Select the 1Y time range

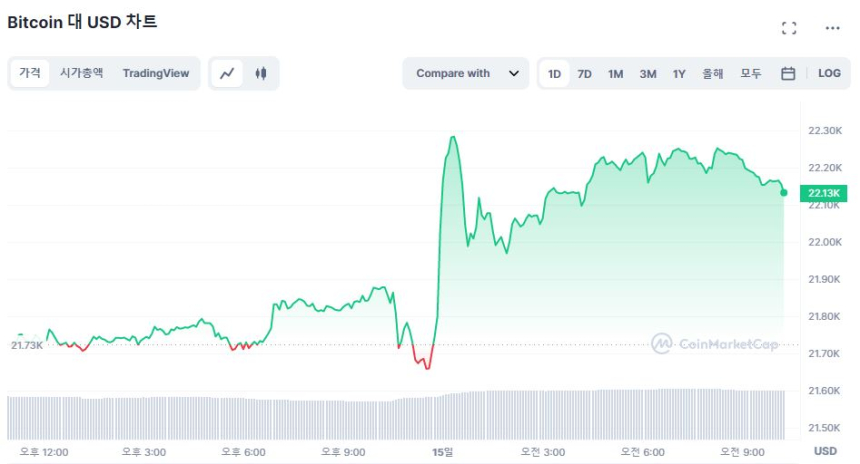[679, 73]
